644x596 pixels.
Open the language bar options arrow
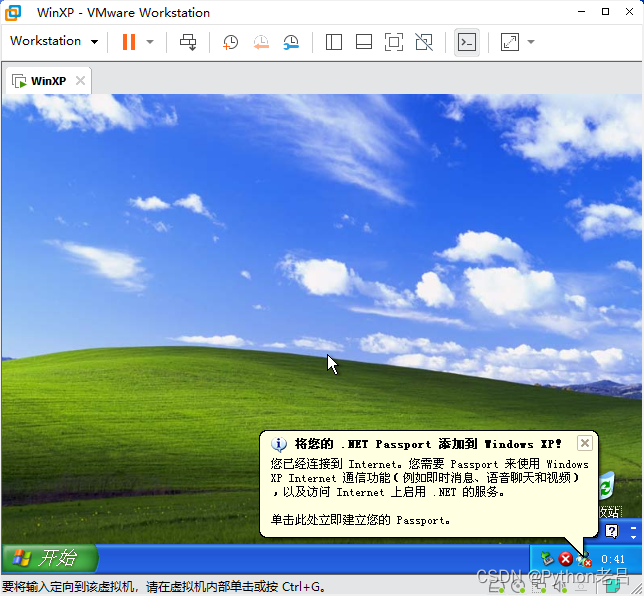(633, 536)
